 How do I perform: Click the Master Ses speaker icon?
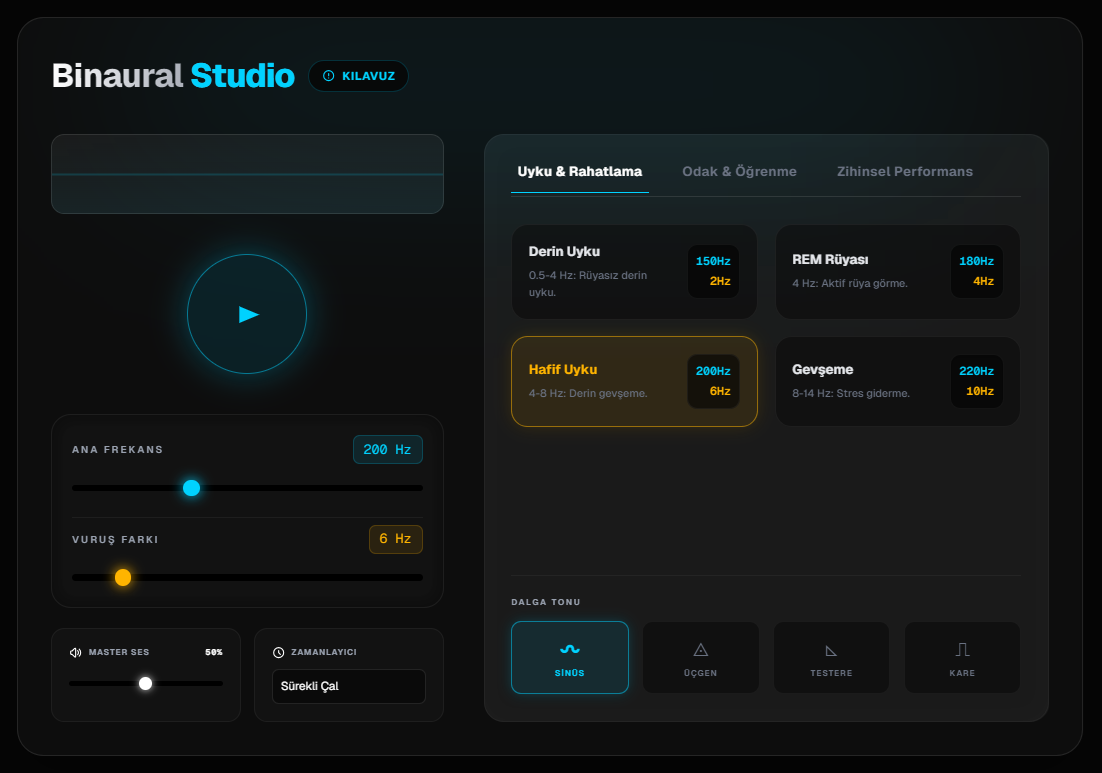tap(76, 652)
